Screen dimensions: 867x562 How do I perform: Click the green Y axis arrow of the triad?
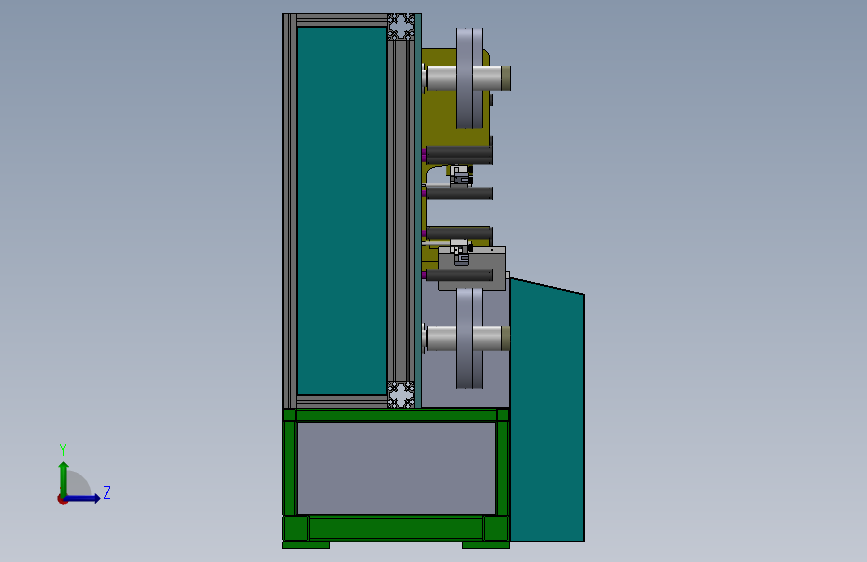[x=64, y=478]
